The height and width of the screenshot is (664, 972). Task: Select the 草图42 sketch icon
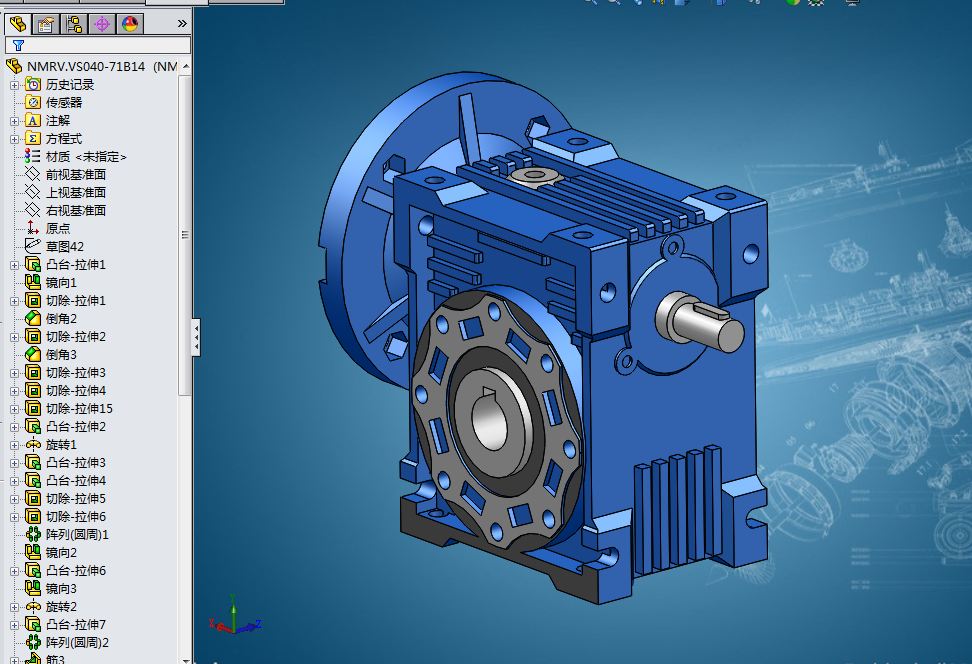32,246
